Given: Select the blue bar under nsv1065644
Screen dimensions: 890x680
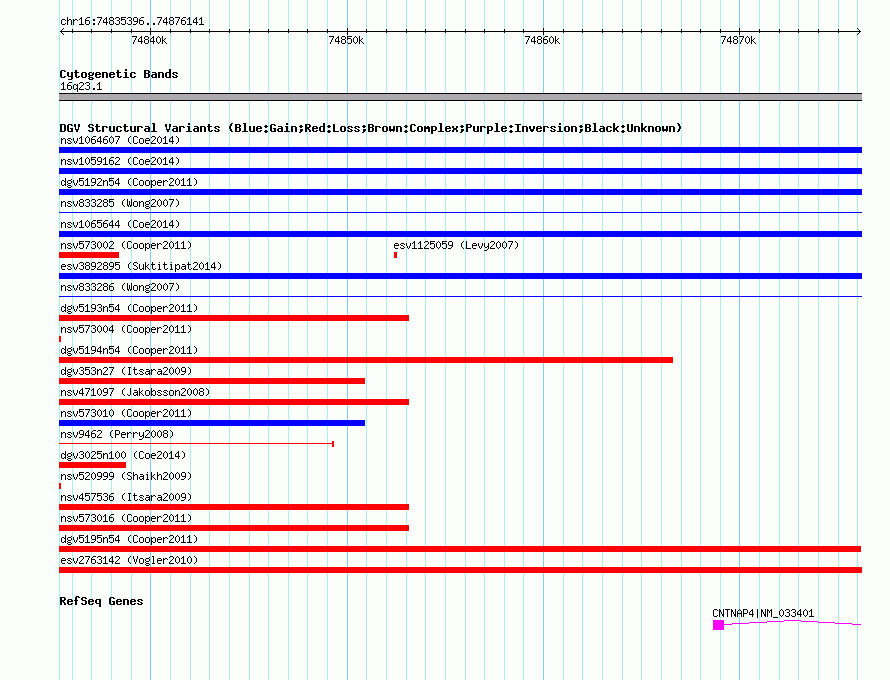Looking at the screenshot, I should 460,234.
